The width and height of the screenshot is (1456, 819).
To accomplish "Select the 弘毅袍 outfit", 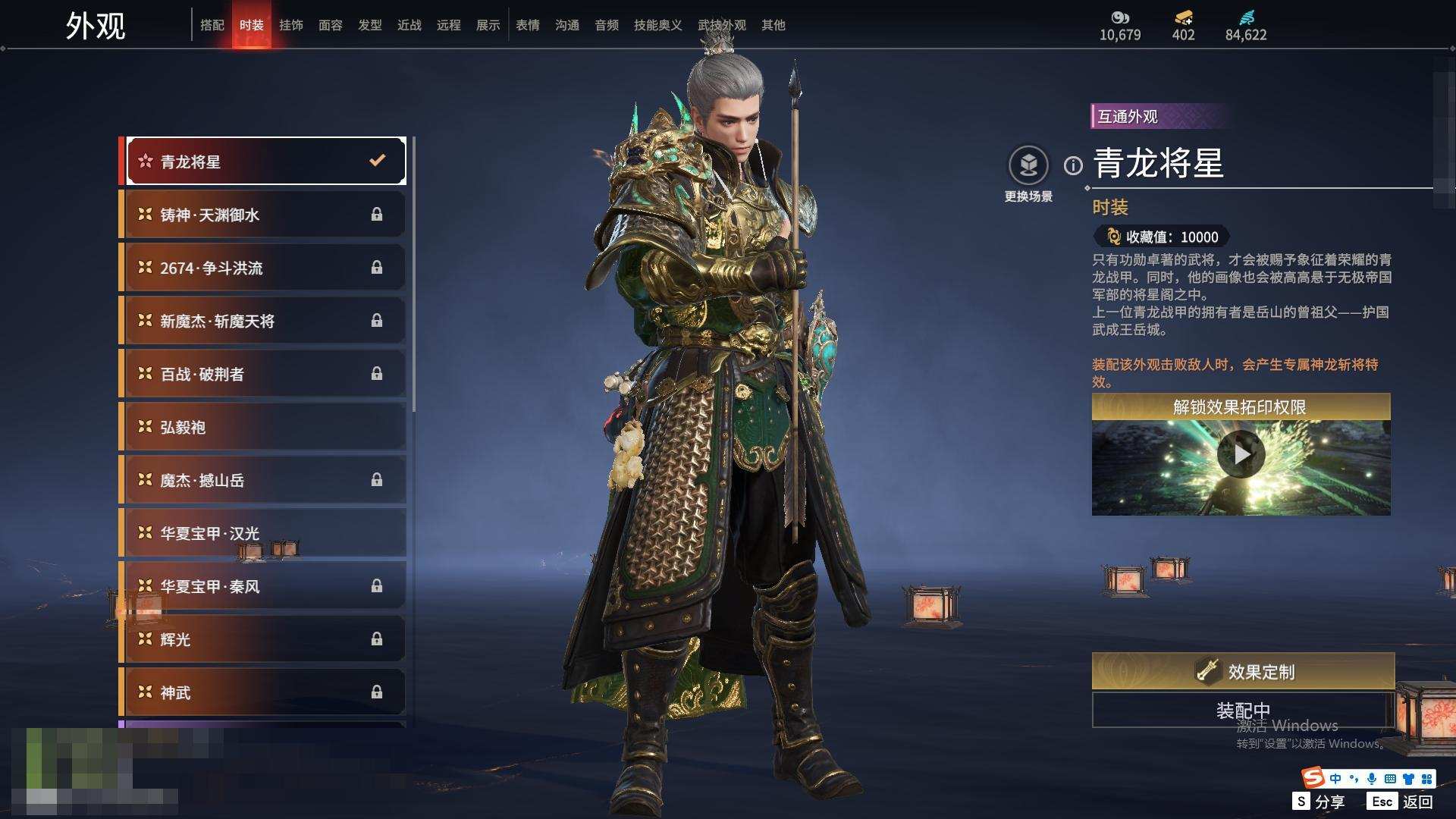I will [265, 427].
